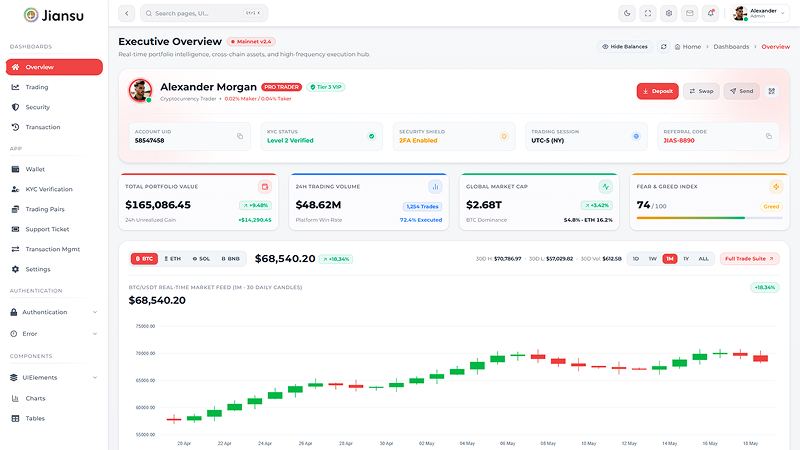Select ETH coin tab
Image resolution: width=800 pixels, height=450 pixels.
click(172, 259)
